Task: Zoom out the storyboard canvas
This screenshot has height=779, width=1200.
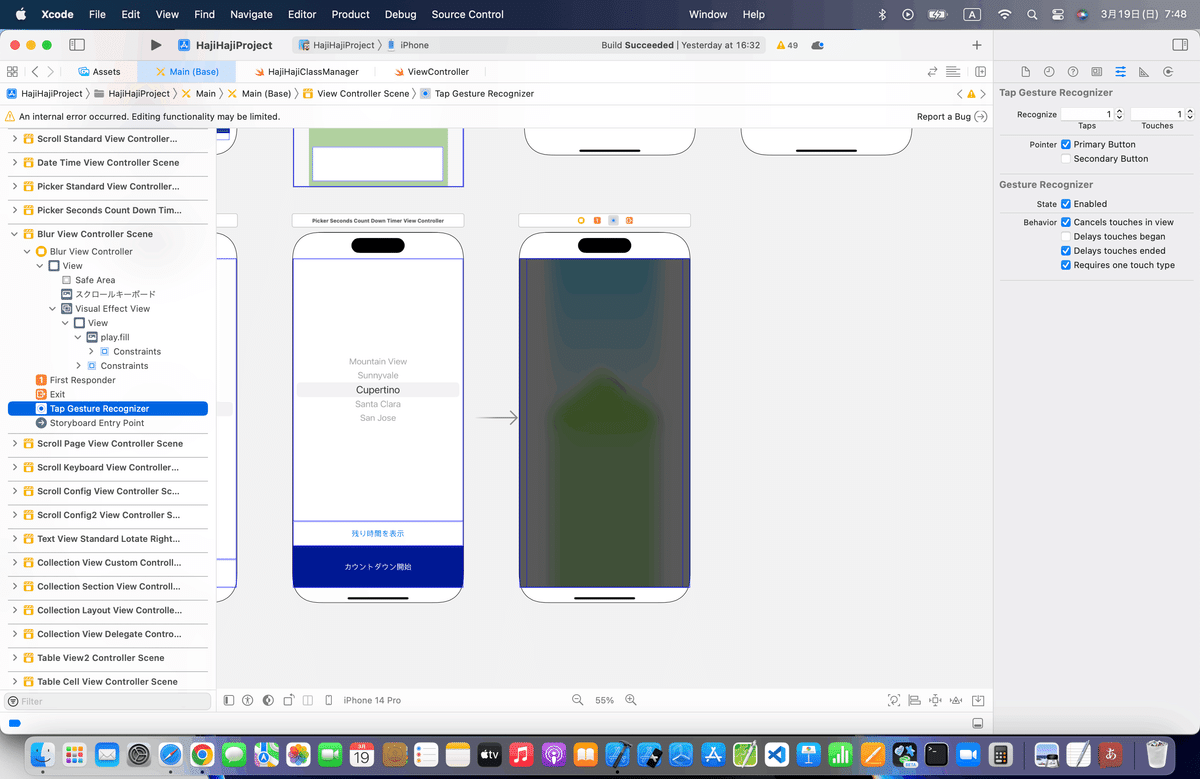Action: (577, 700)
